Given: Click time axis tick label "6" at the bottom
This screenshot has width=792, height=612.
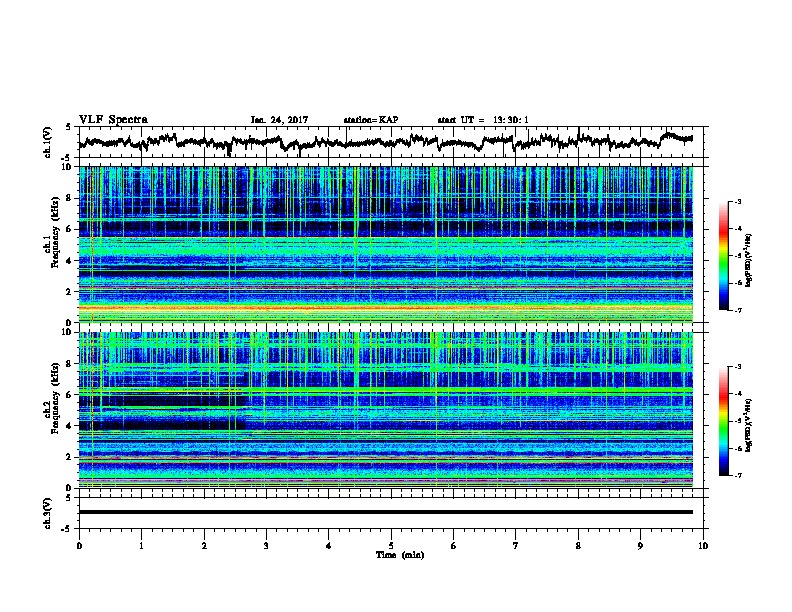Looking at the screenshot, I should click(x=454, y=545).
